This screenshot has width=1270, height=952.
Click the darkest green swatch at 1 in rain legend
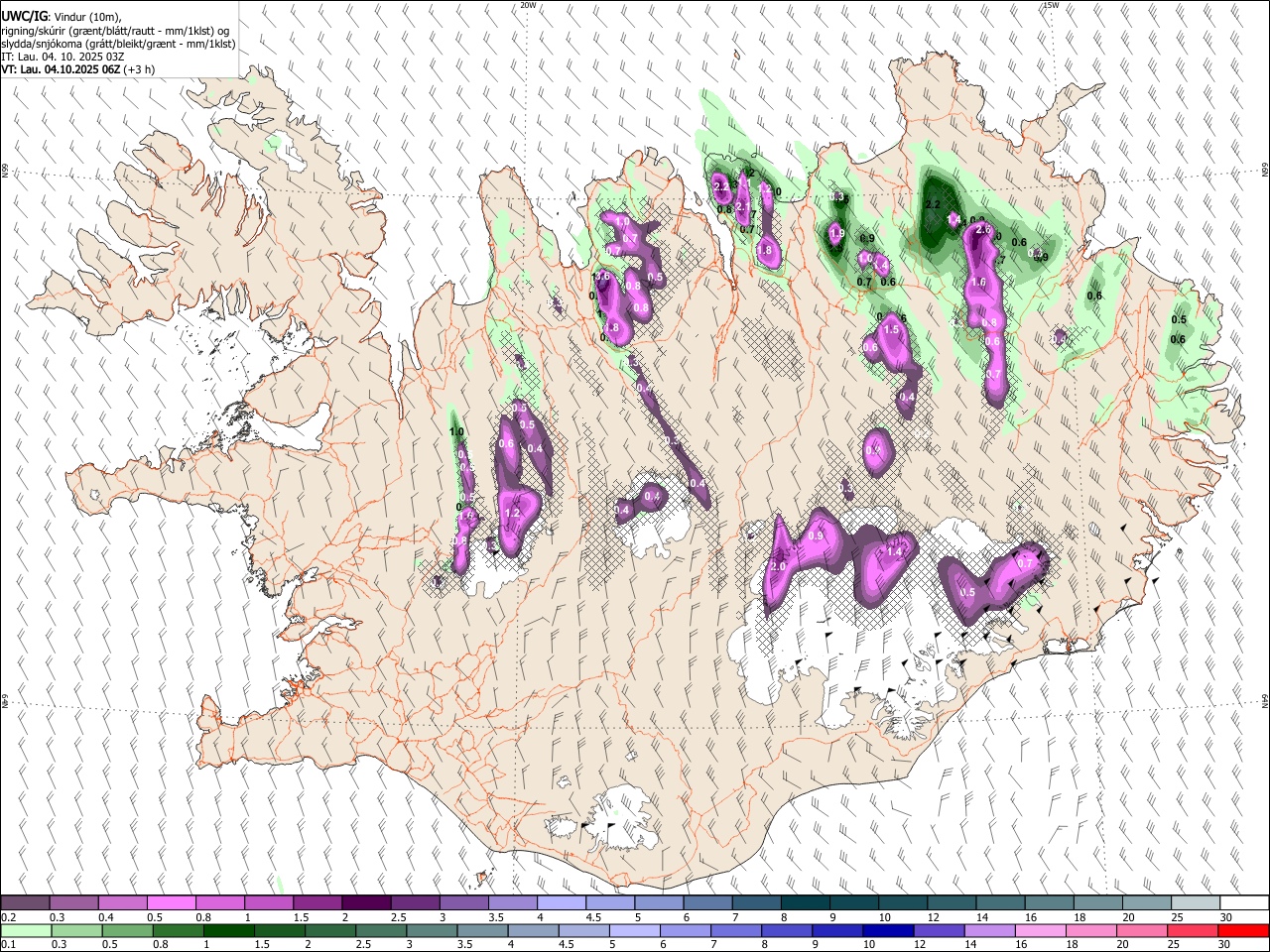228,931
